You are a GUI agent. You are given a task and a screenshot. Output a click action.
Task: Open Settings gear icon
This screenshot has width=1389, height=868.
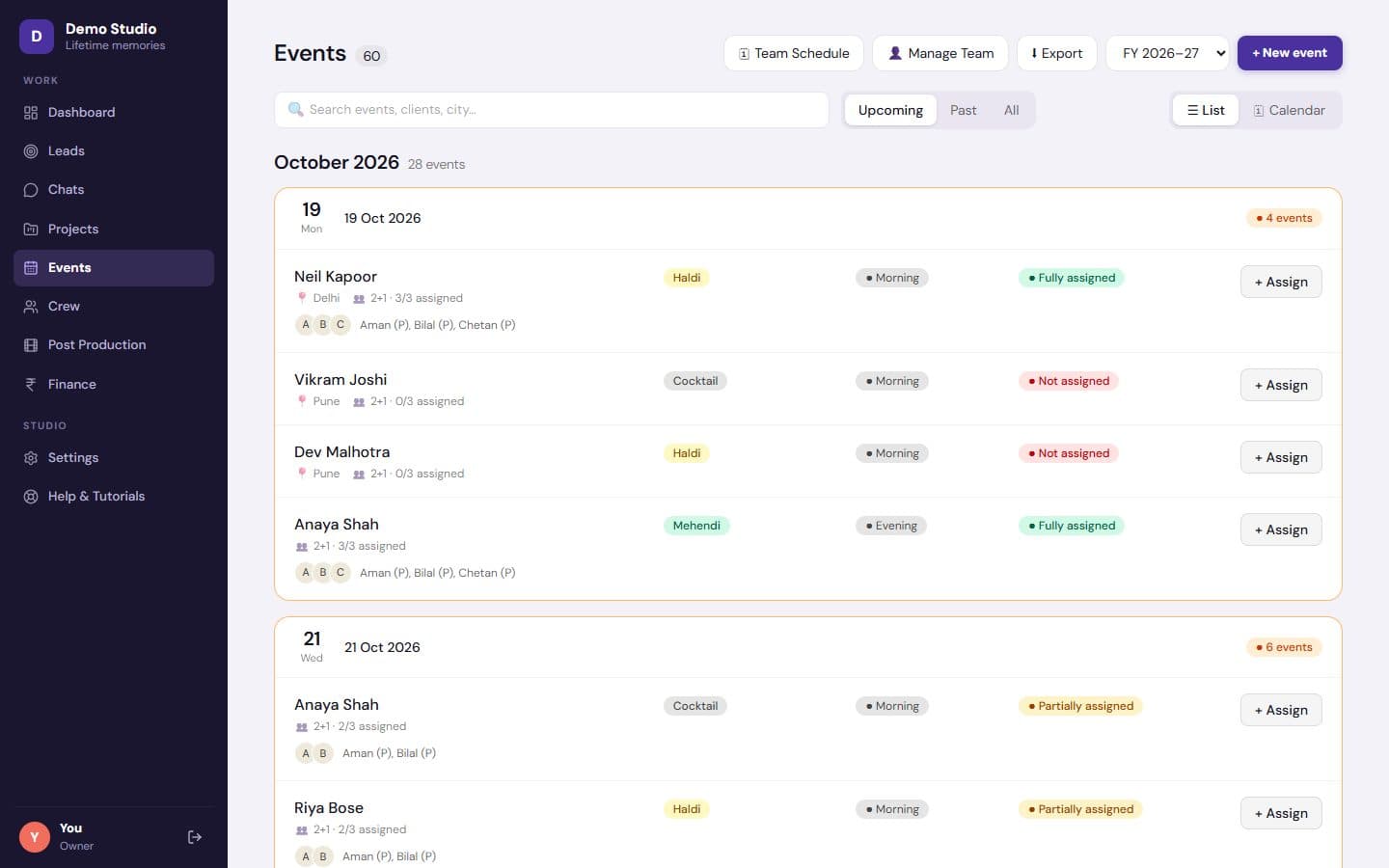[x=31, y=458]
